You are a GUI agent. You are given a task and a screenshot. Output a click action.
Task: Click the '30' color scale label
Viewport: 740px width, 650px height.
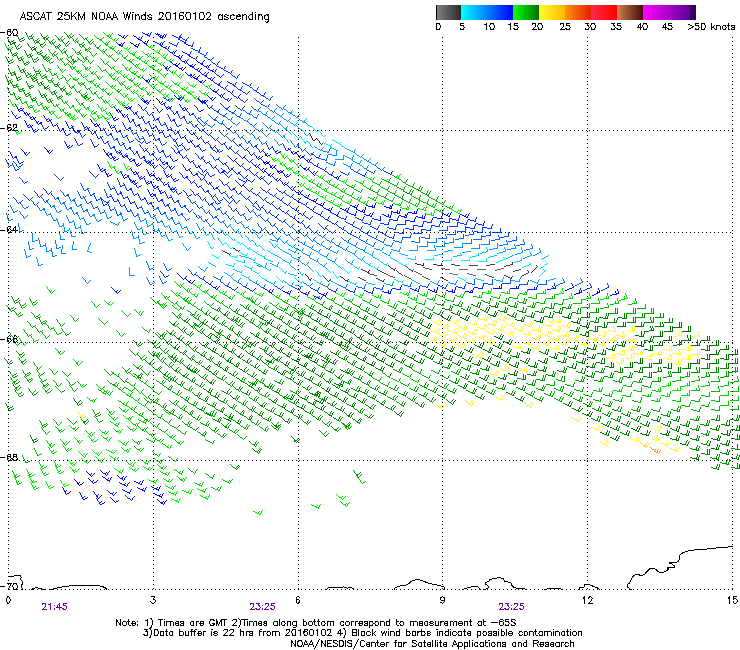[590, 27]
